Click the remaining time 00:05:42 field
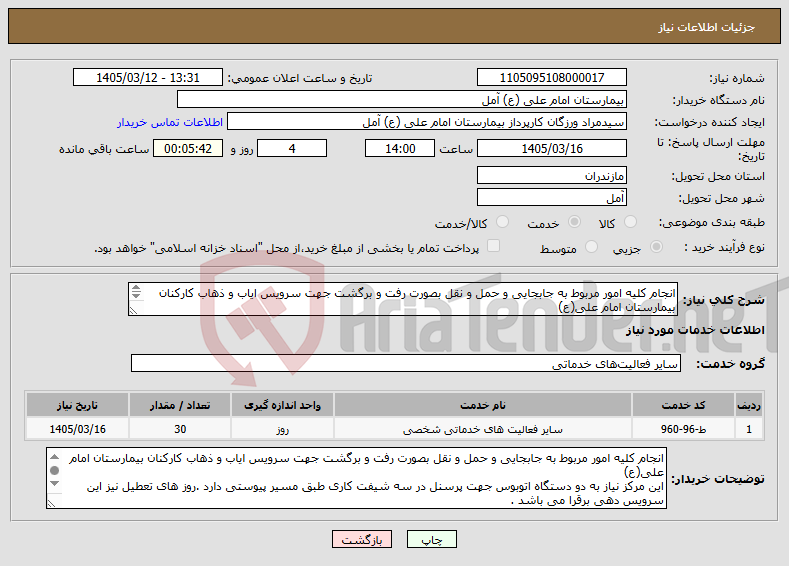Viewport: 789px width, 566px height. 188,148
